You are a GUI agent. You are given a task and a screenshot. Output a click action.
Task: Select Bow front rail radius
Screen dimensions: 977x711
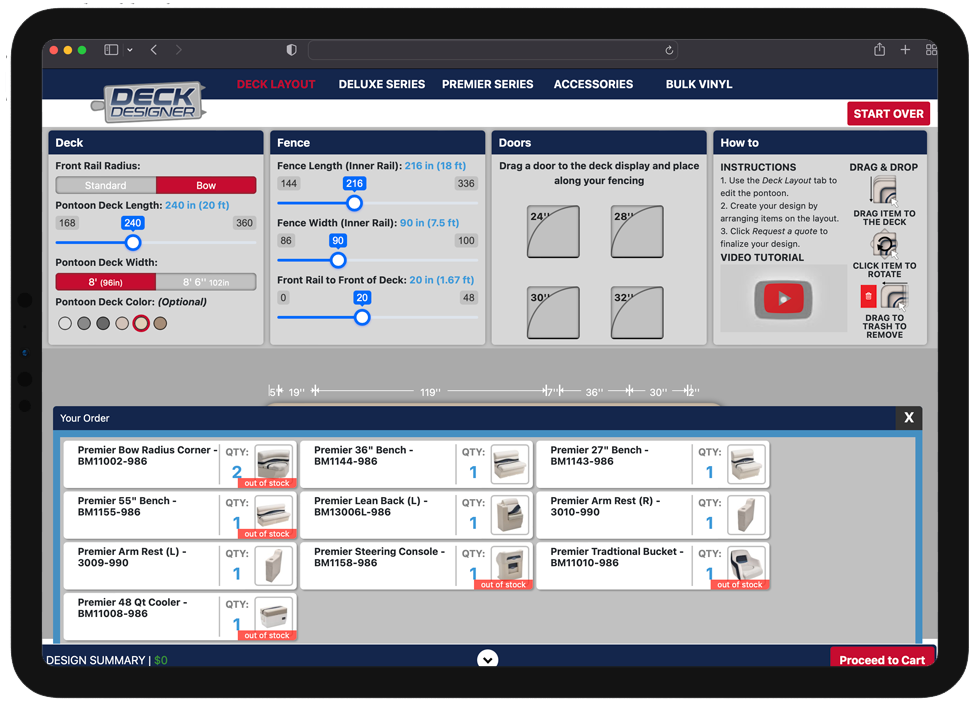(206, 185)
